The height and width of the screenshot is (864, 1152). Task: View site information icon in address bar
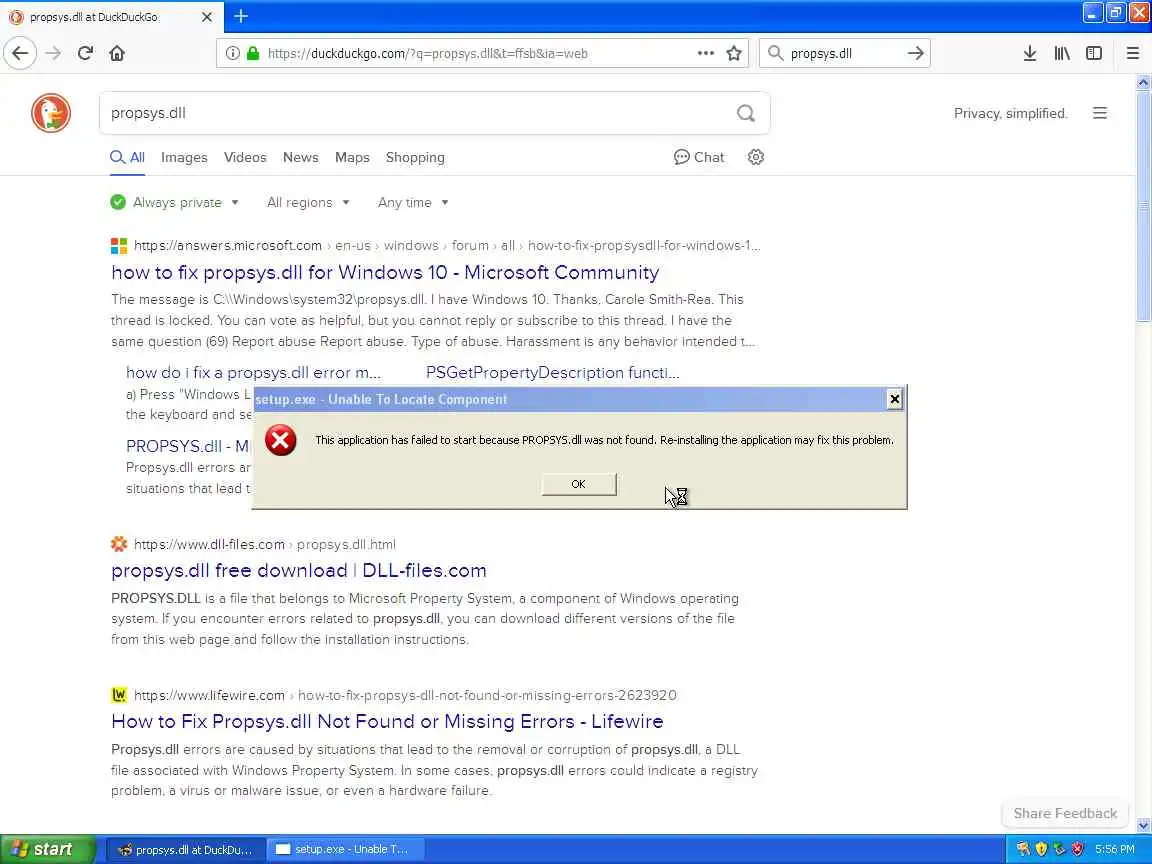(232, 53)
